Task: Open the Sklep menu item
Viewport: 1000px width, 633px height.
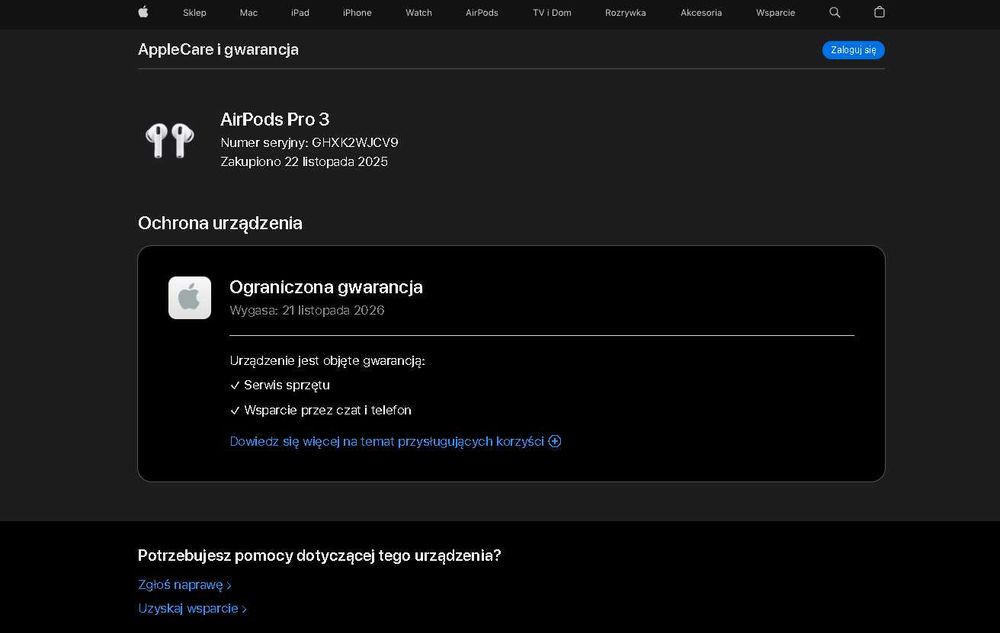Action: [195, 13]
